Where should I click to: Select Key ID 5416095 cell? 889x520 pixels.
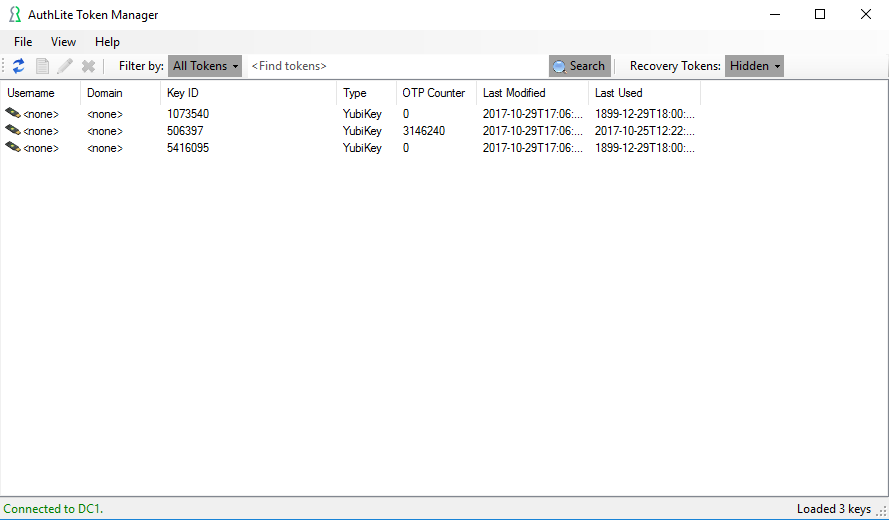188,148
